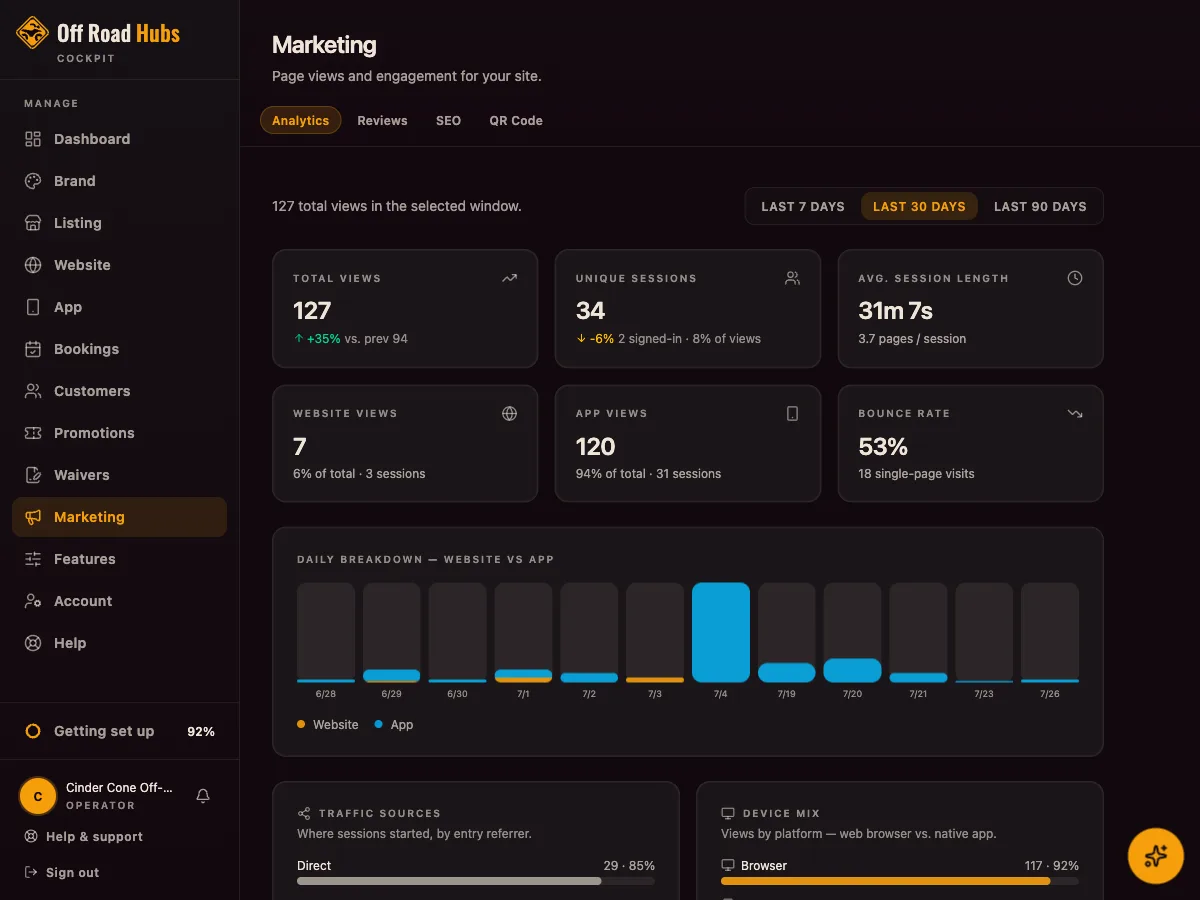1200x900 pixels.
Task: Open the sparkle assistant floating button
Action: (x=1156, y=856)
